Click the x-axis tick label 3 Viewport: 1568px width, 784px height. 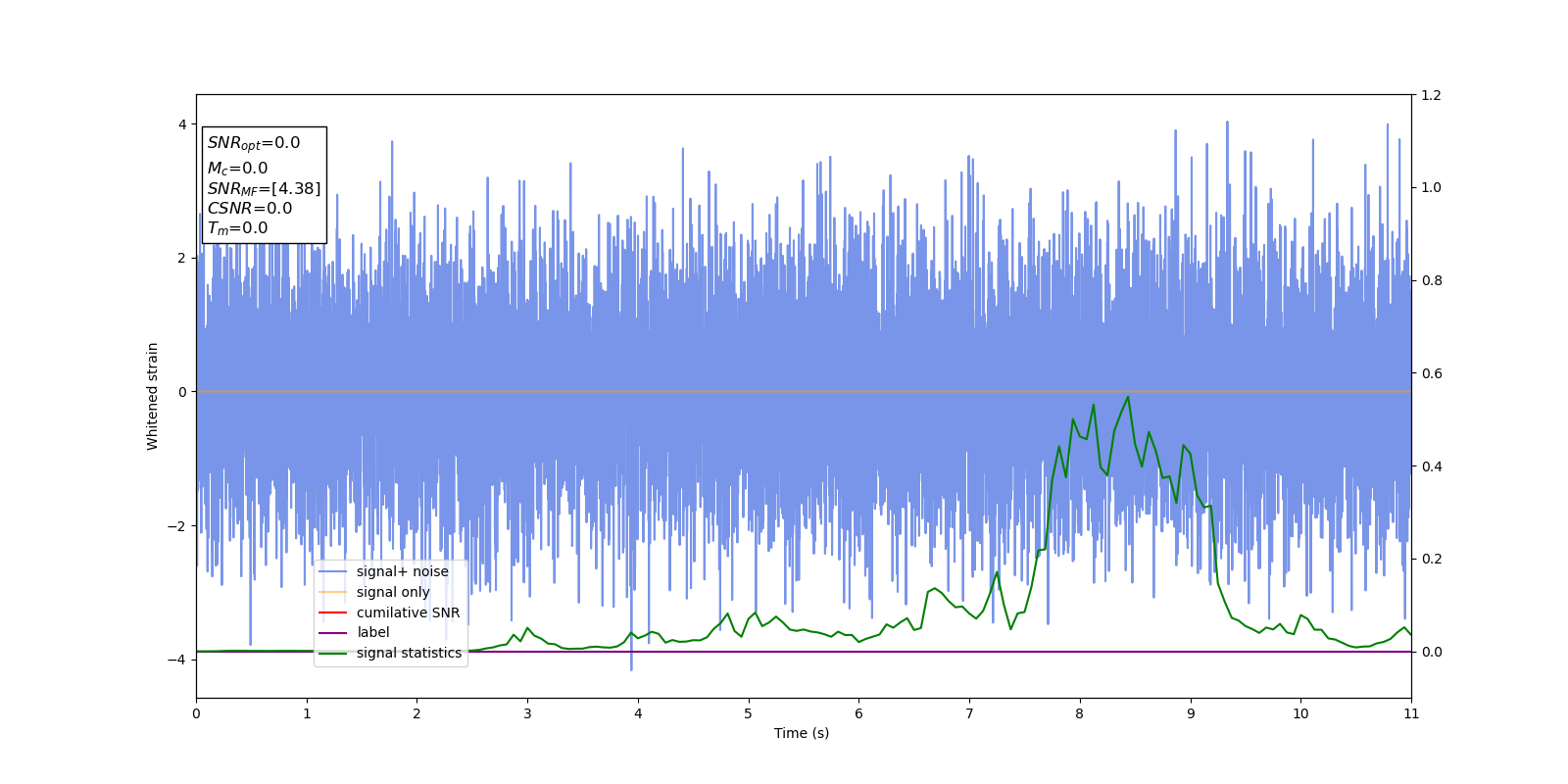click(527, 713)
